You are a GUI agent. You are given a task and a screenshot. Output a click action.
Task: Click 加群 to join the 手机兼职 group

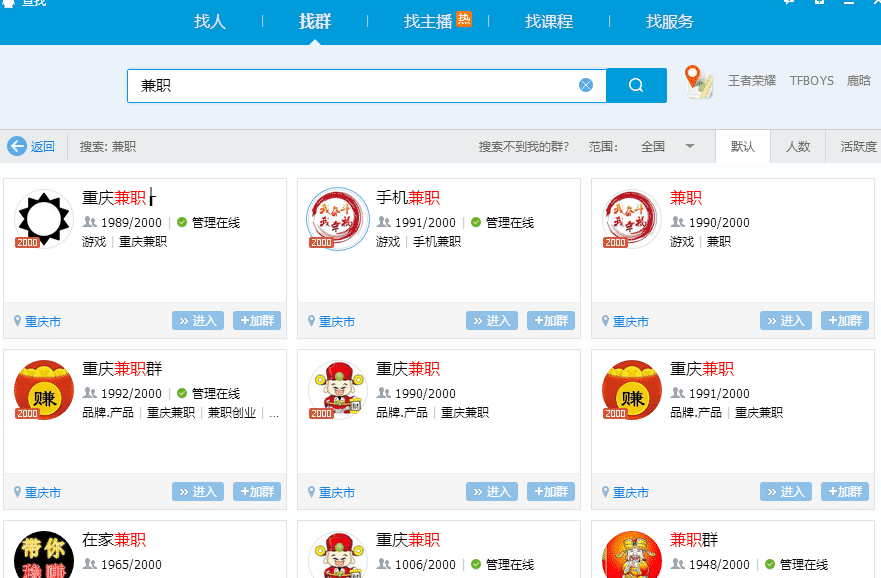point(550,320)
